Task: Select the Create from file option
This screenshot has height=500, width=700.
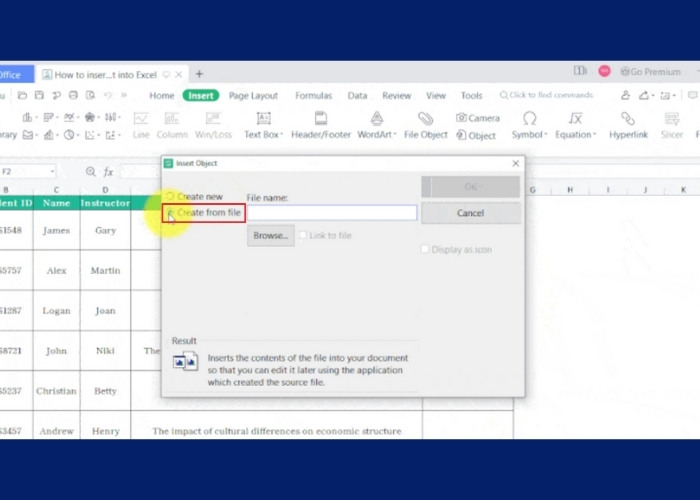Action: 171,213
